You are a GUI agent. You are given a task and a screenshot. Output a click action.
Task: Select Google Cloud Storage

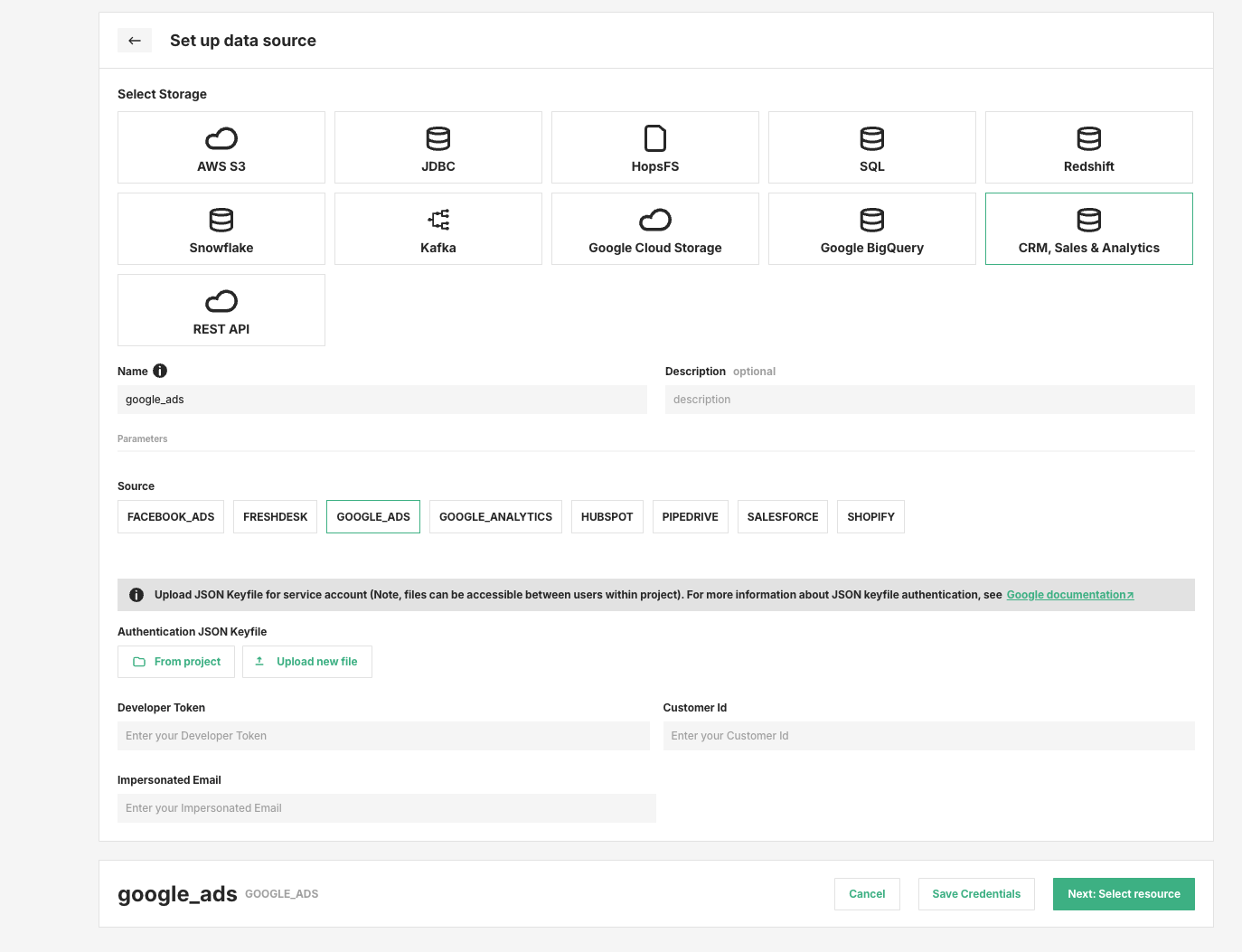point(654,229)
